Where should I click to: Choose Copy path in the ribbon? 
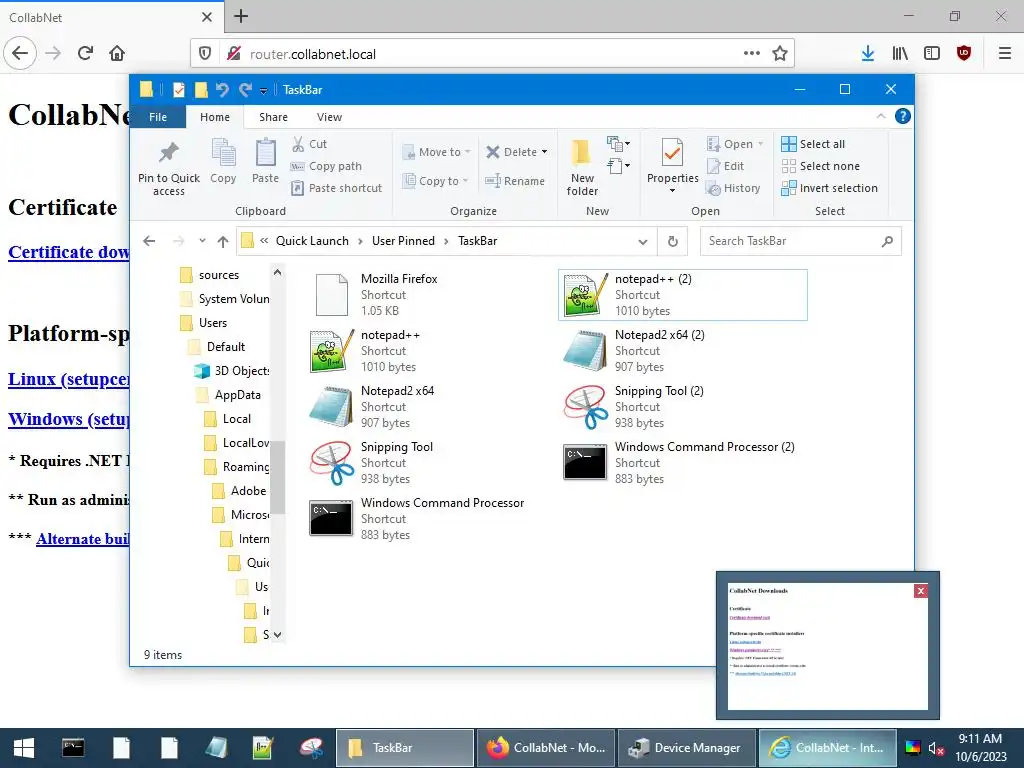327,166
